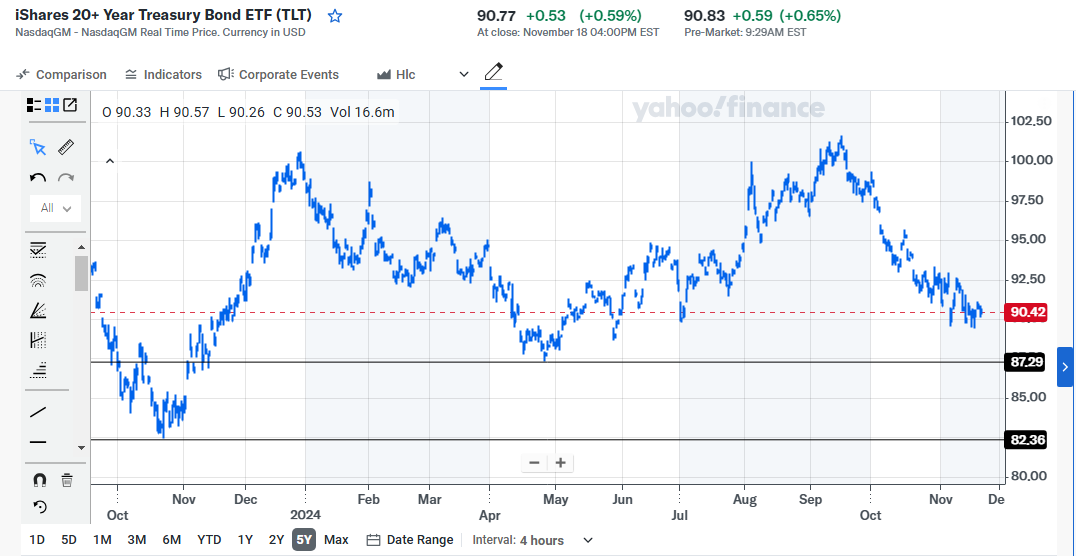Redo the last drawing action

tap(66, 178)
